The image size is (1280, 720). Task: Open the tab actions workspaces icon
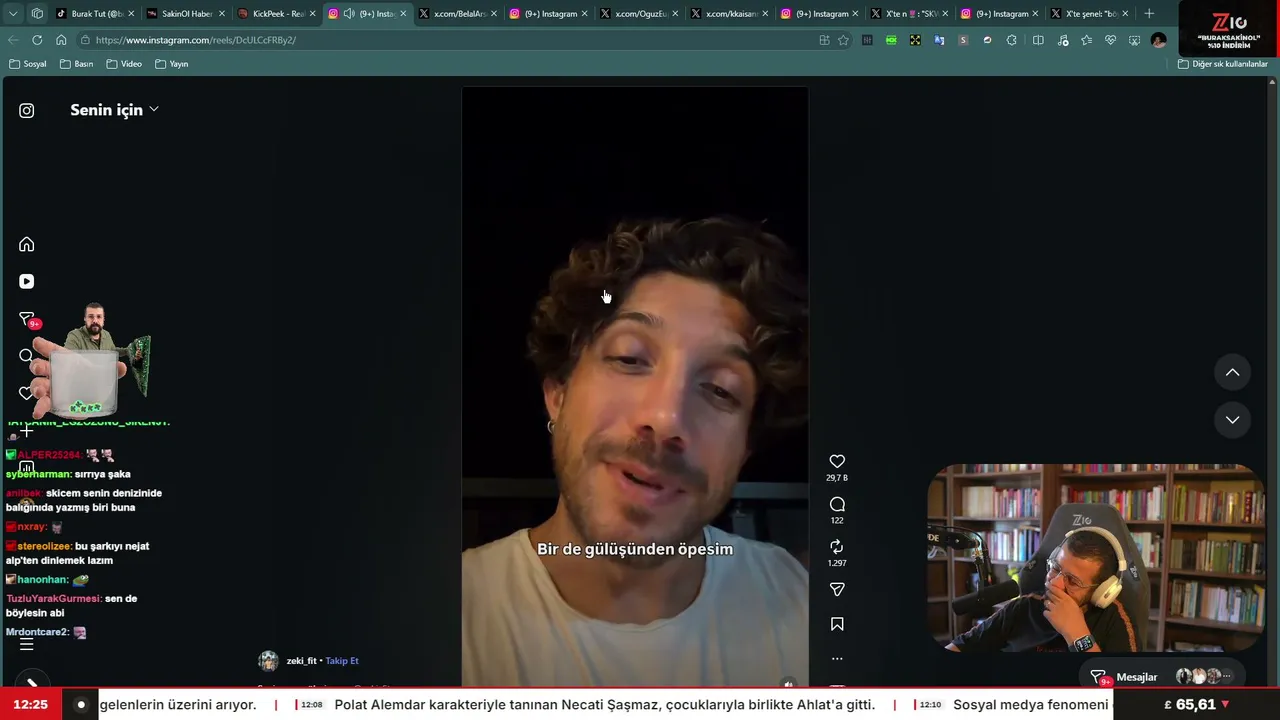pos(37,14)
